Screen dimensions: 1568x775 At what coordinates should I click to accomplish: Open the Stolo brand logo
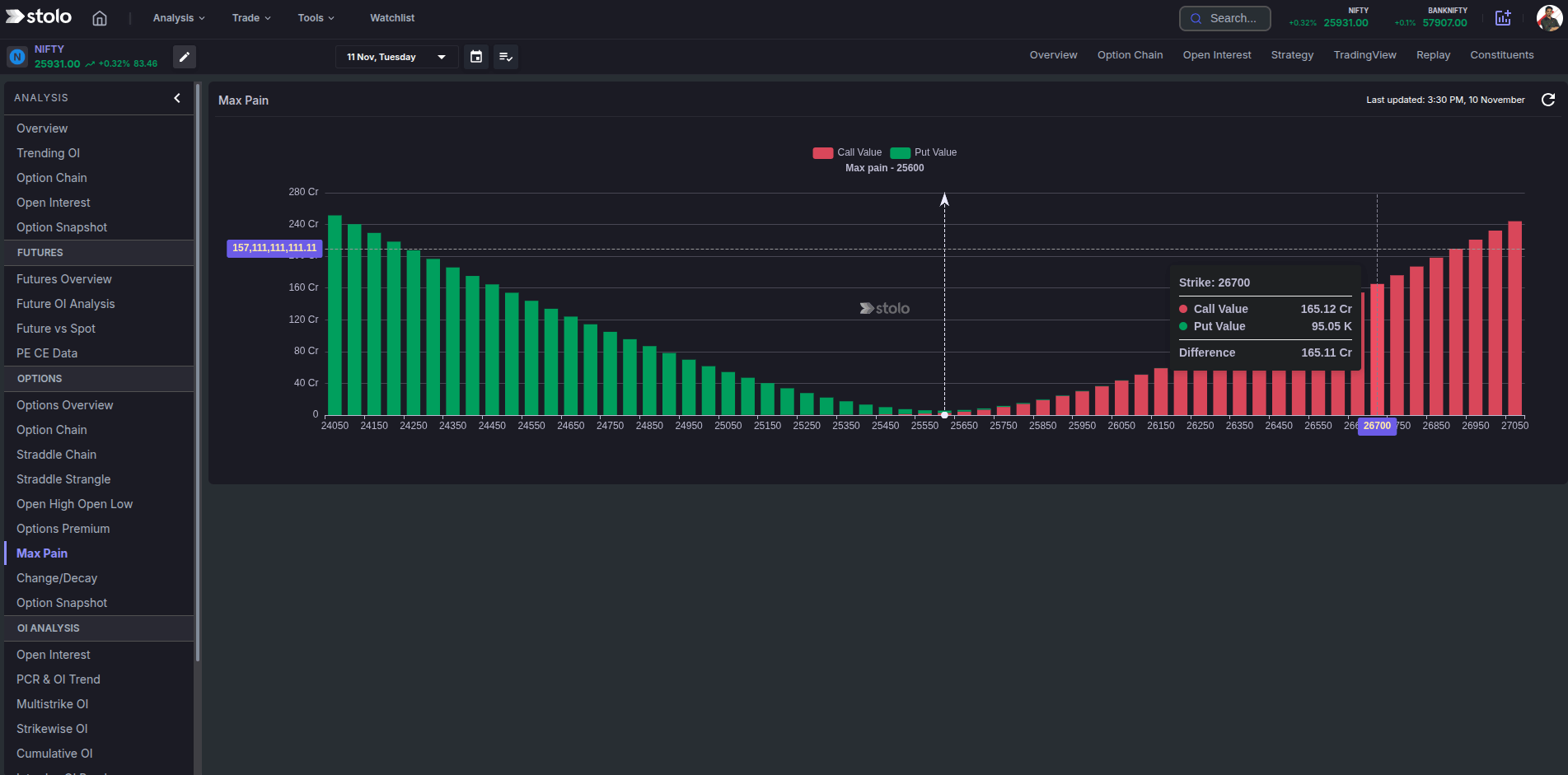click(x=38, y=16)
